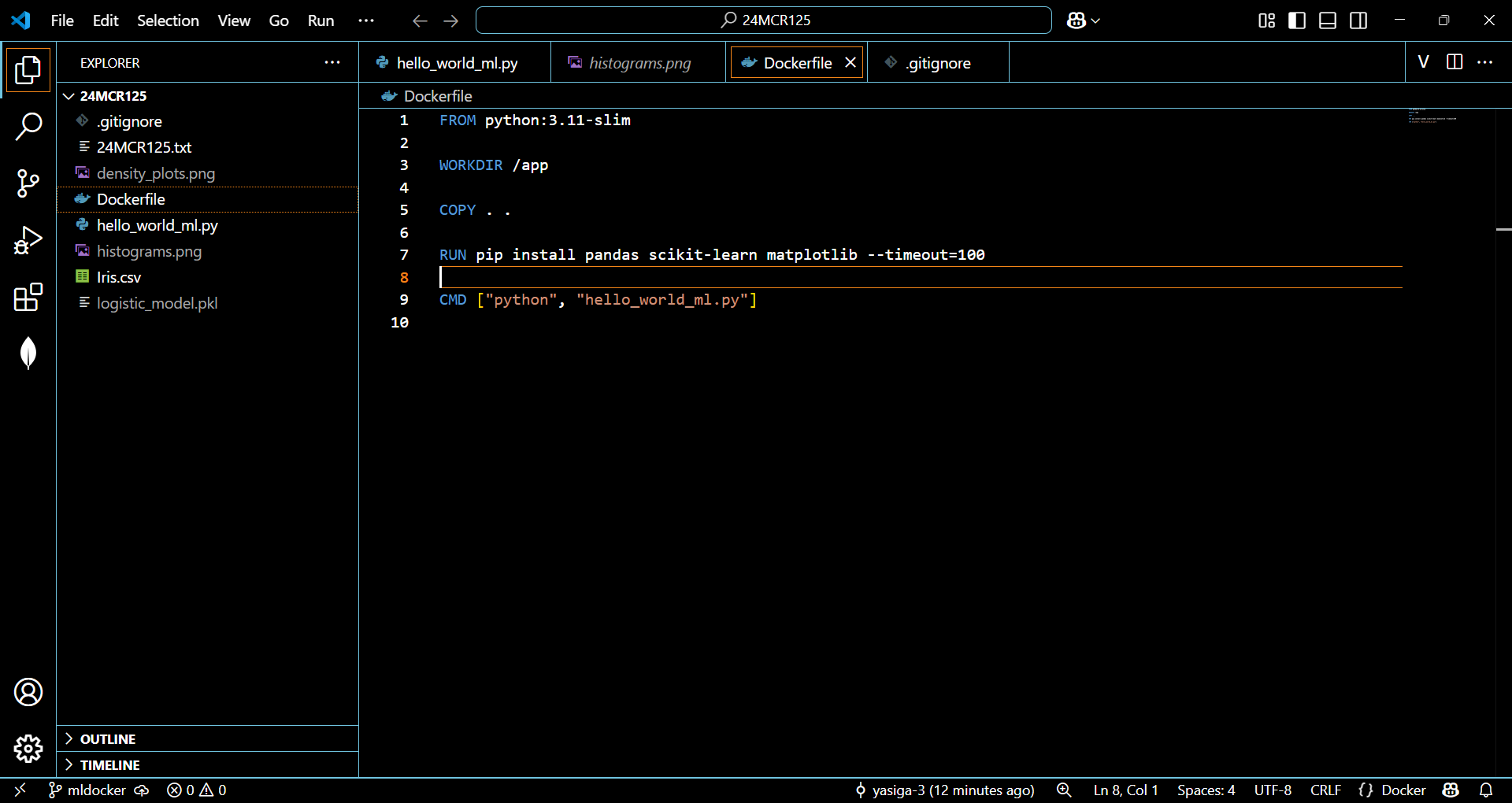The image size is (1512, 803).
Task: Open the overflow menu ellipsis in menu bar
Action: click(x=366, y=20)
